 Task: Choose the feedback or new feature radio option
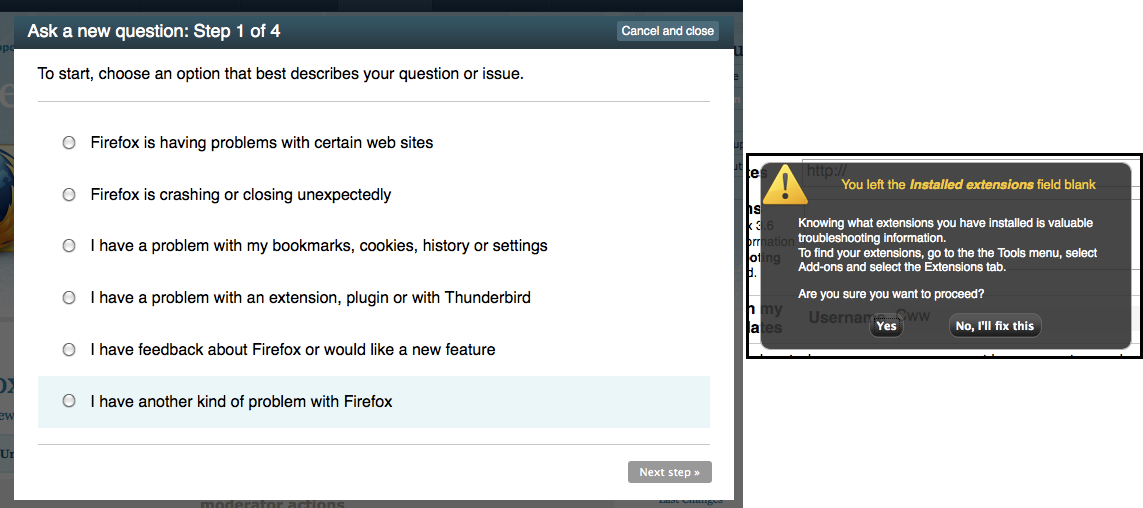pos(69,350)
